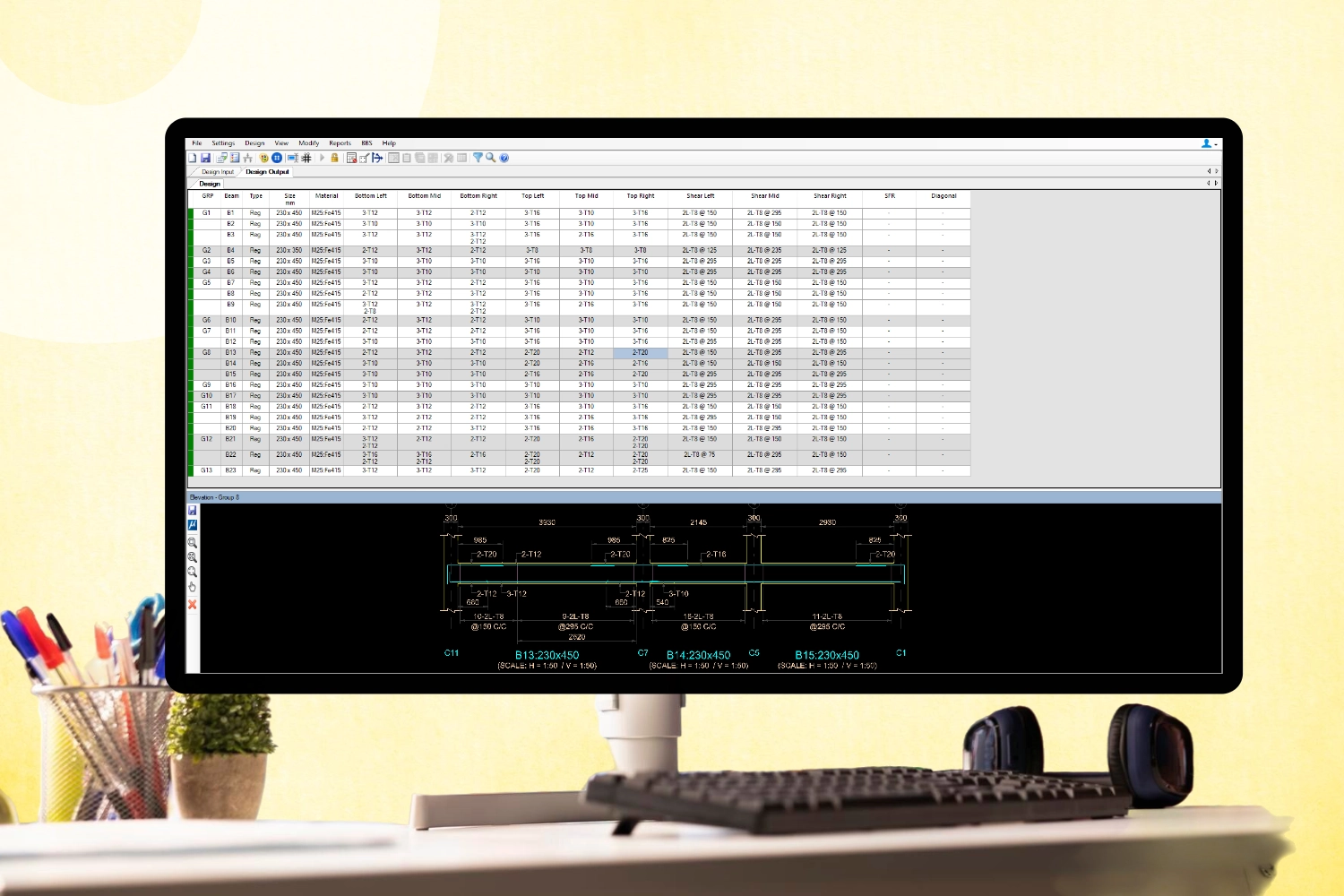Click the Bottom Mid column header
The image size is (1344, 896).
(424, 196)
